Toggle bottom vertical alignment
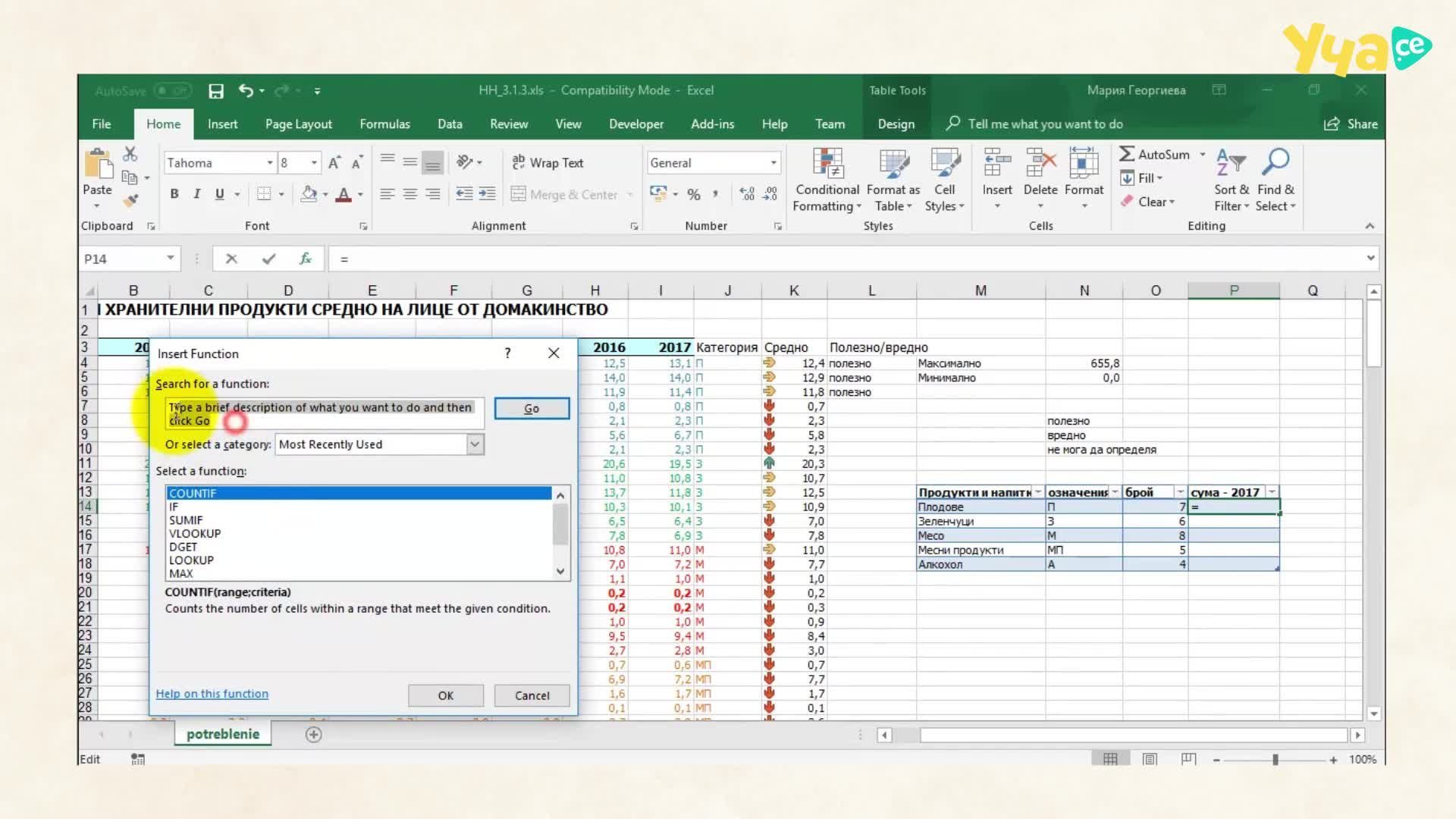 point(433,162)
